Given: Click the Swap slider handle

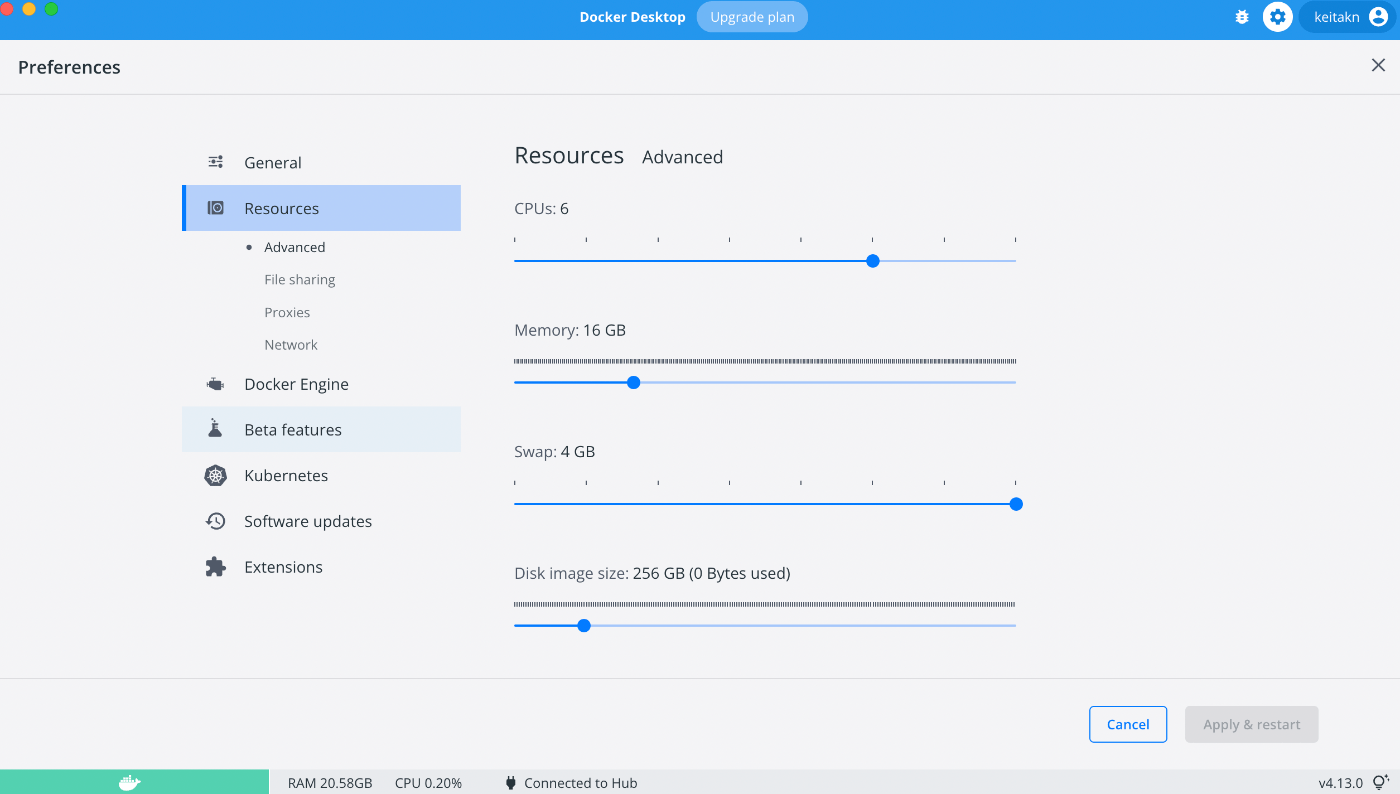Looking at the screenshot, I should [1016, 504].
